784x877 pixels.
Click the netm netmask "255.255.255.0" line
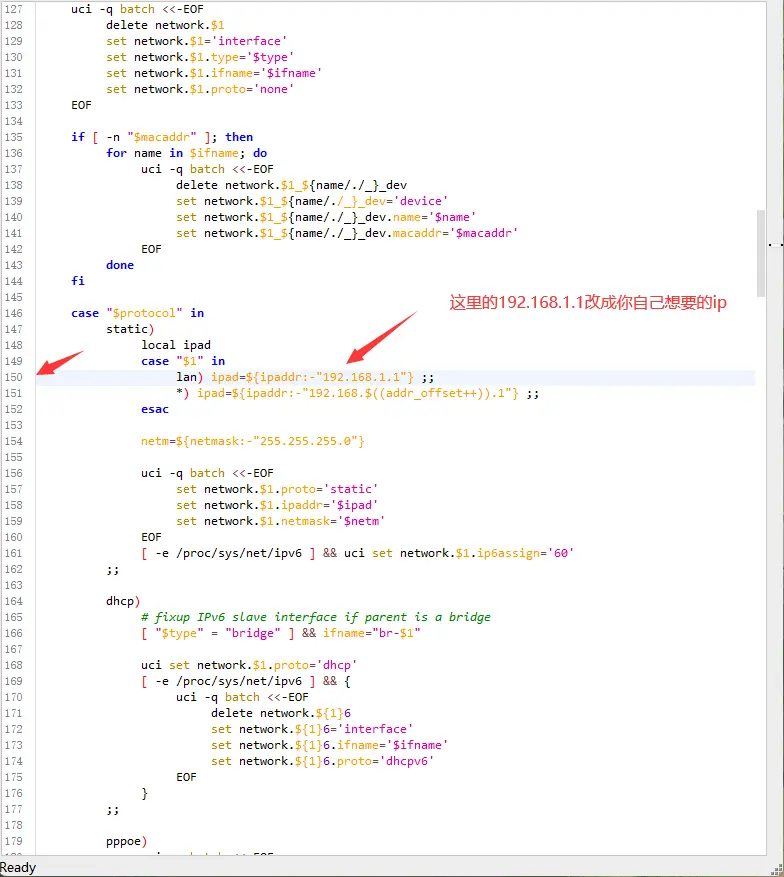tap(253, 442)
